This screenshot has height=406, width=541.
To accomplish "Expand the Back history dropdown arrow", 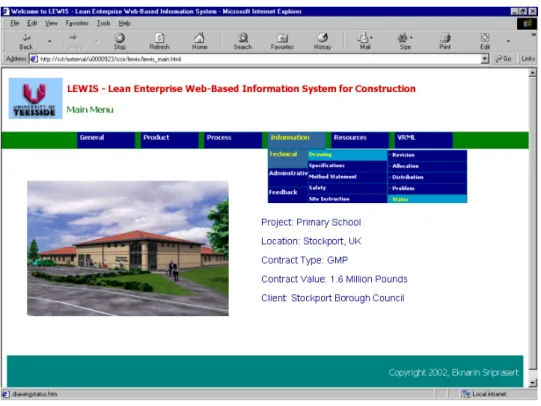I will 50,41.
